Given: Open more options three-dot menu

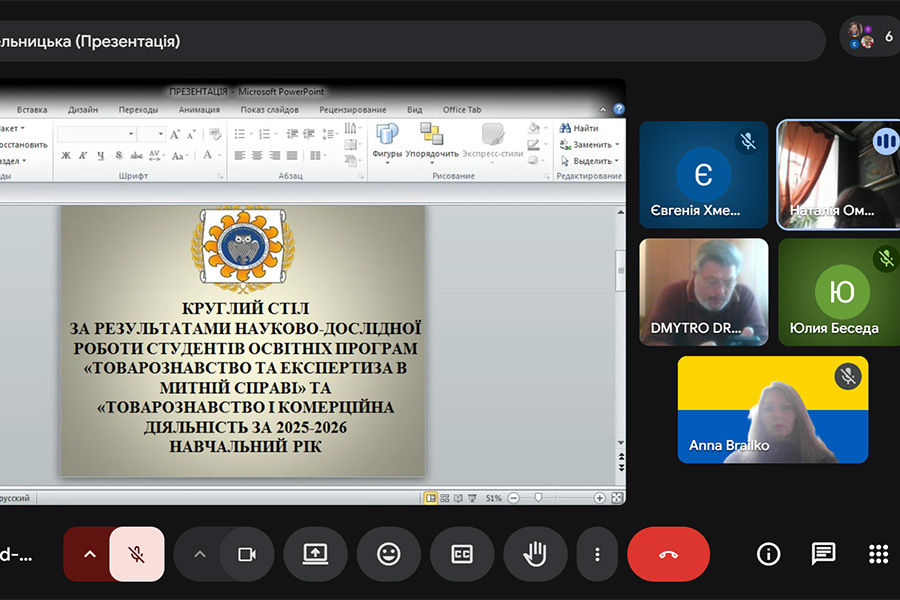Looking at the screenshot, I should [x=597, y=554].
